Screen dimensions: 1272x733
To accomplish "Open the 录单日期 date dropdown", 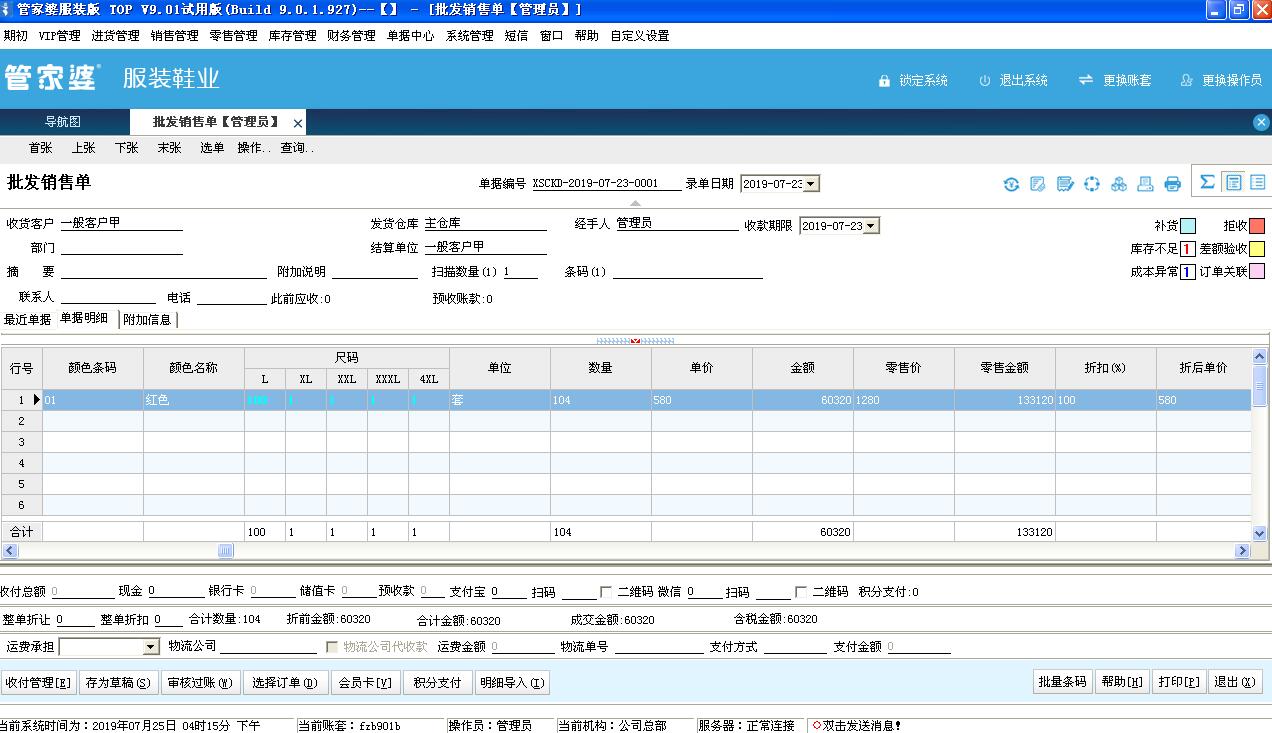I will 811,184.
